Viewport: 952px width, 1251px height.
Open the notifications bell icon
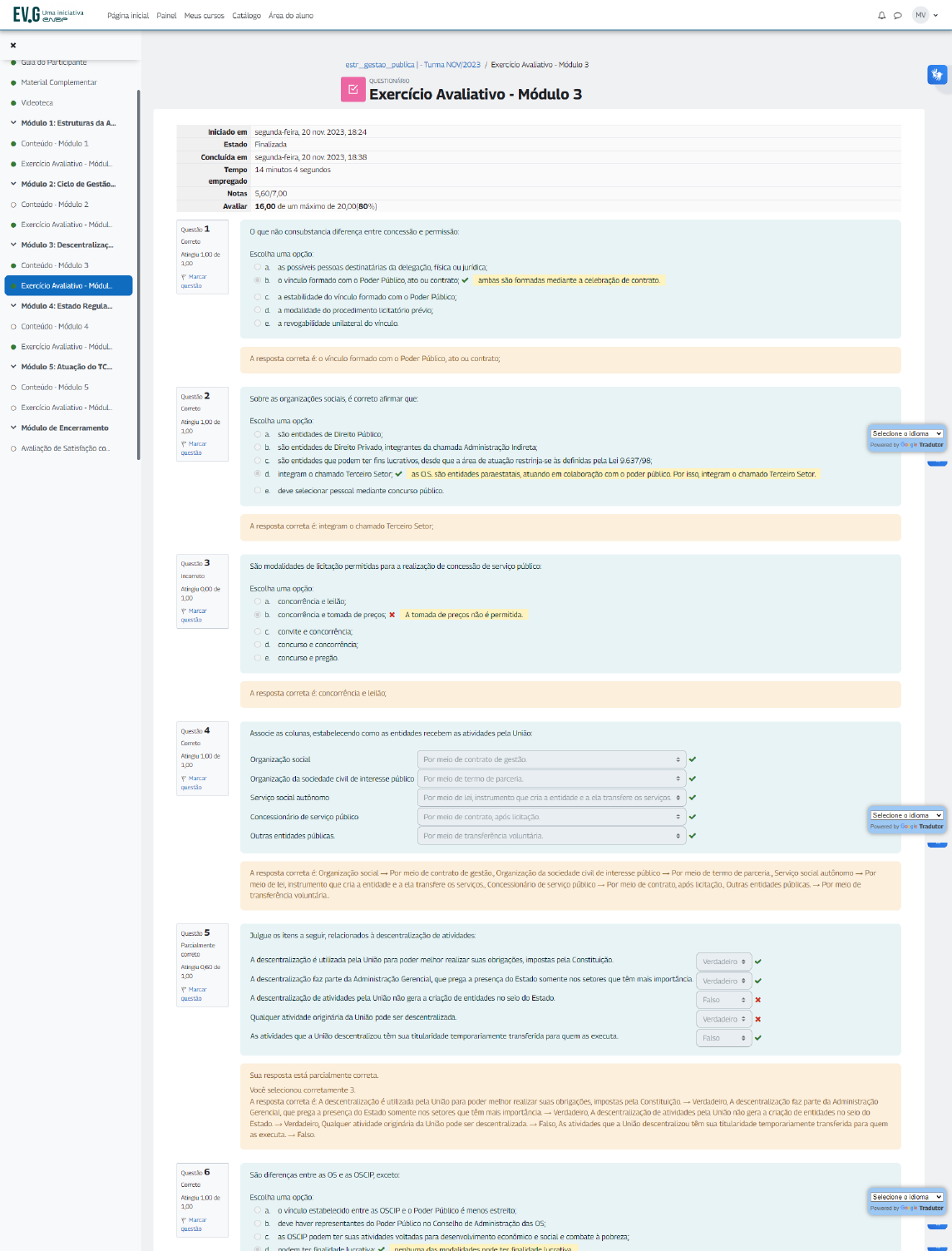[x=881, y=16]
